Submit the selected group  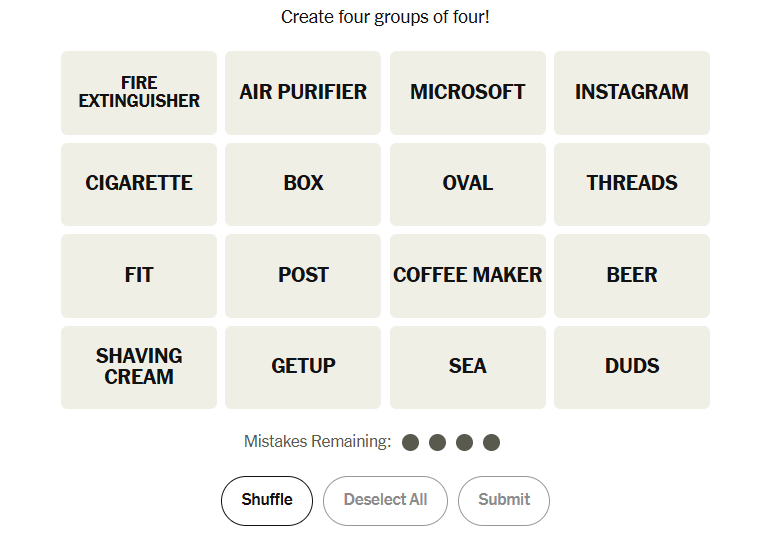point(504,500)
